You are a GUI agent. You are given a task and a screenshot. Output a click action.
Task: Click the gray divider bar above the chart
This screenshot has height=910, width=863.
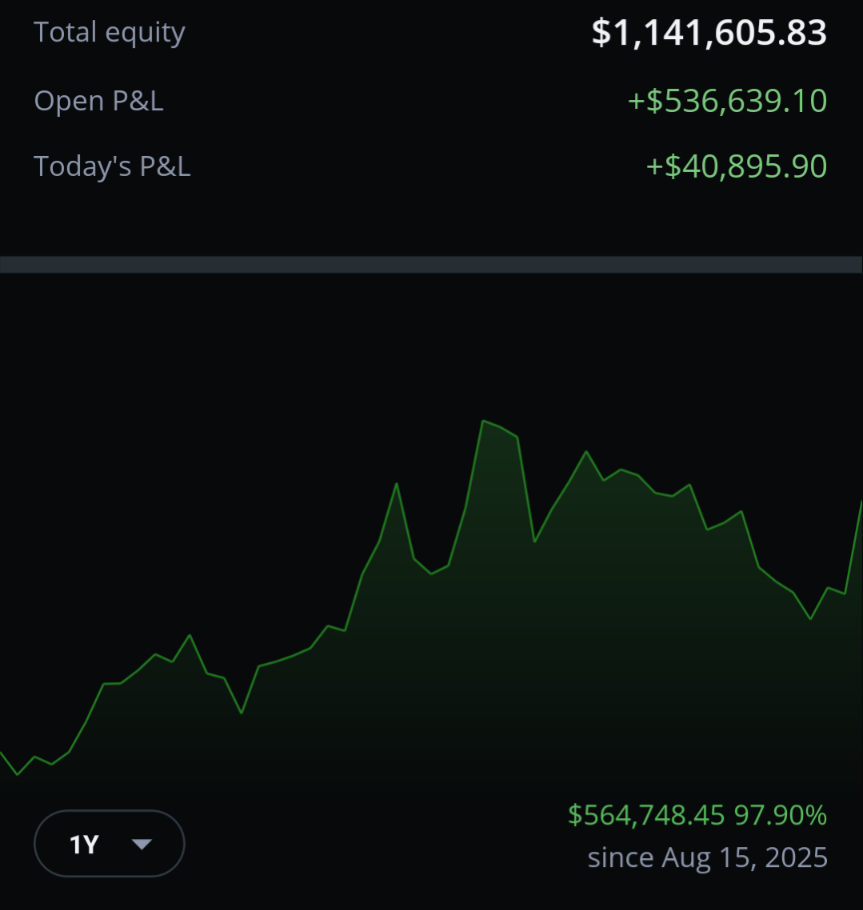[431, 265]
